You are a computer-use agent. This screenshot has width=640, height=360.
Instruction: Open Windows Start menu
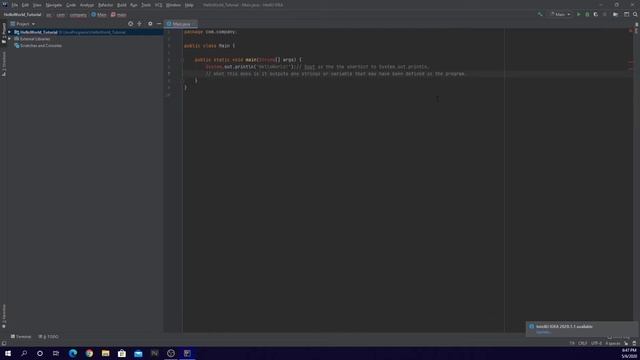click(x=8, y=353)
